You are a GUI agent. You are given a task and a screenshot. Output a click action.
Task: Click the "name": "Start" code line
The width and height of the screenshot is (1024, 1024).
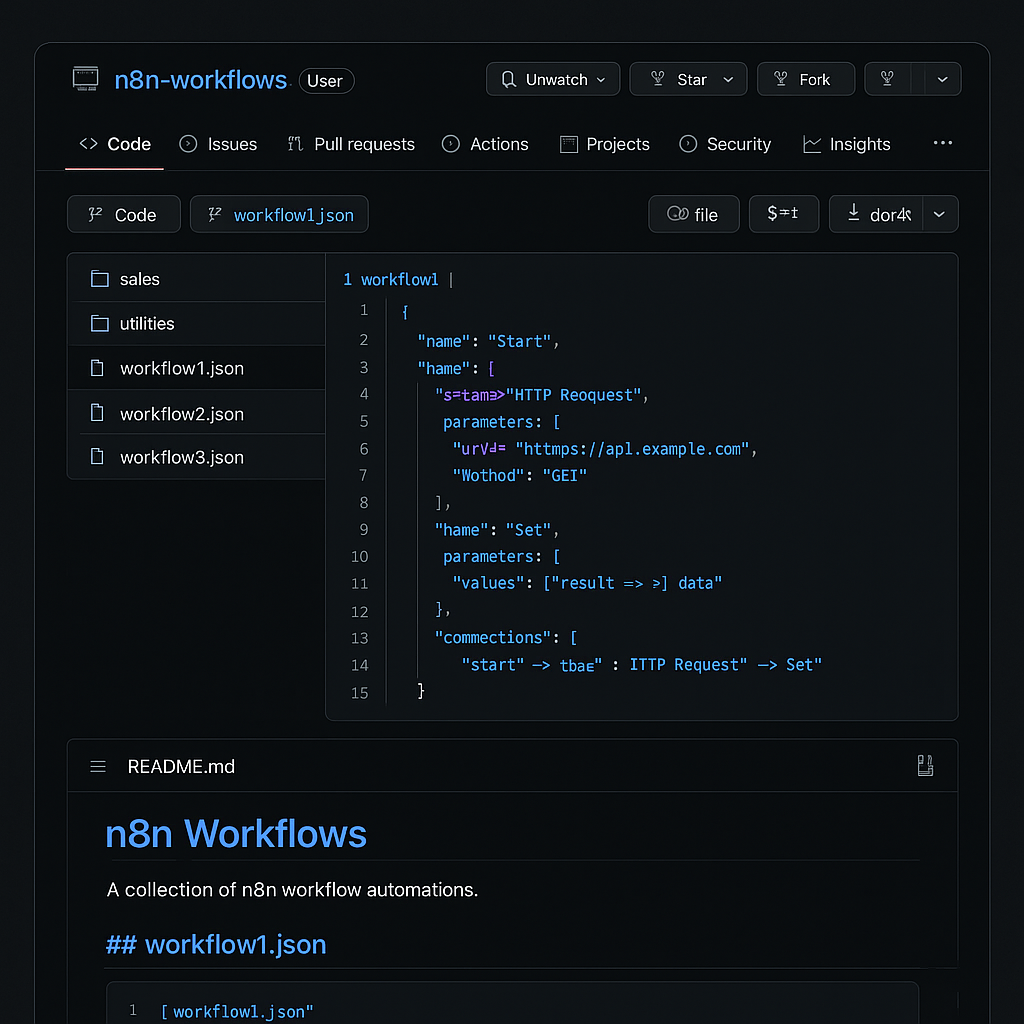[488, 342]
